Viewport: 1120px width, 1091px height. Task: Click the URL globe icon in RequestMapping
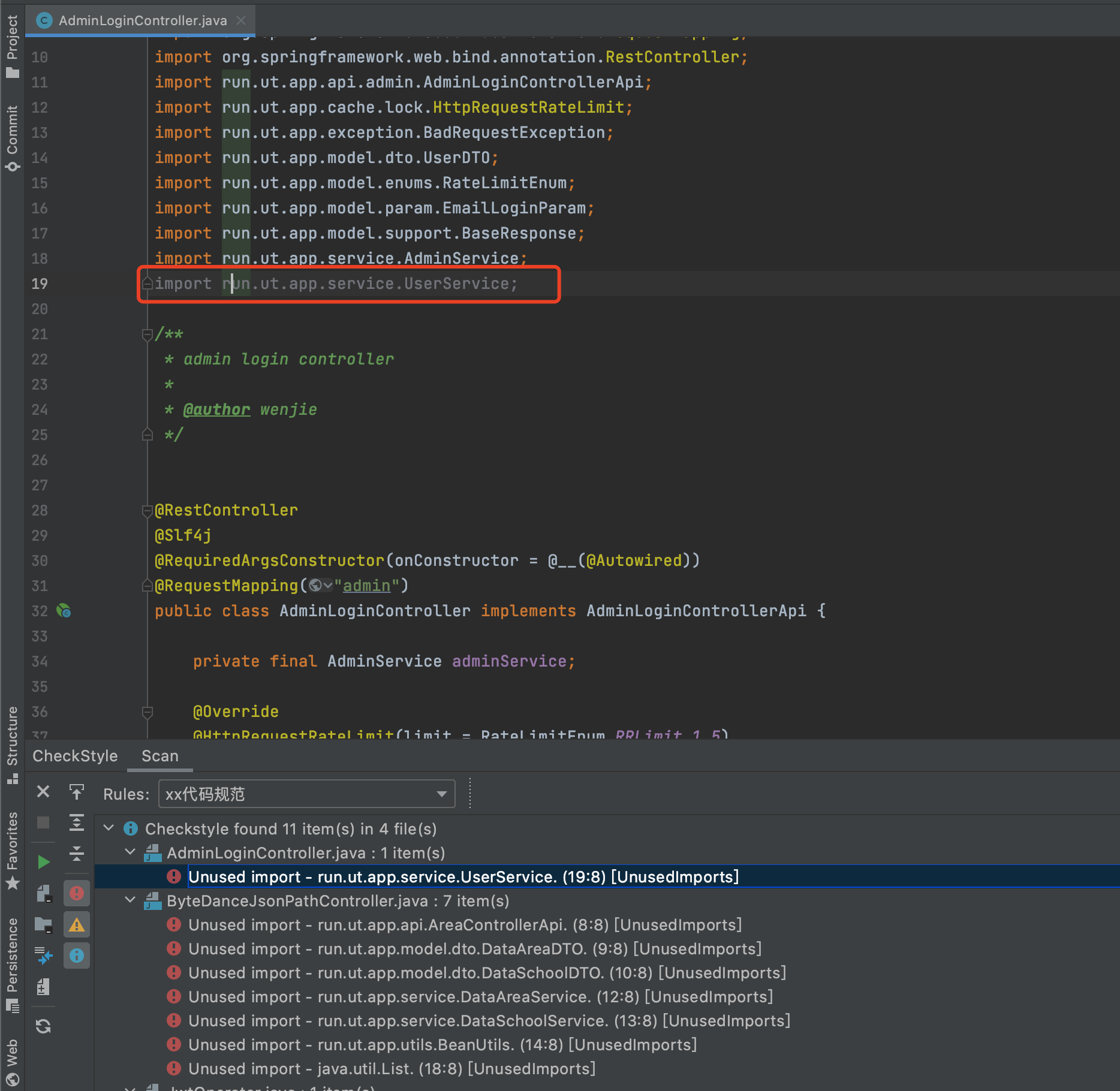320,585
